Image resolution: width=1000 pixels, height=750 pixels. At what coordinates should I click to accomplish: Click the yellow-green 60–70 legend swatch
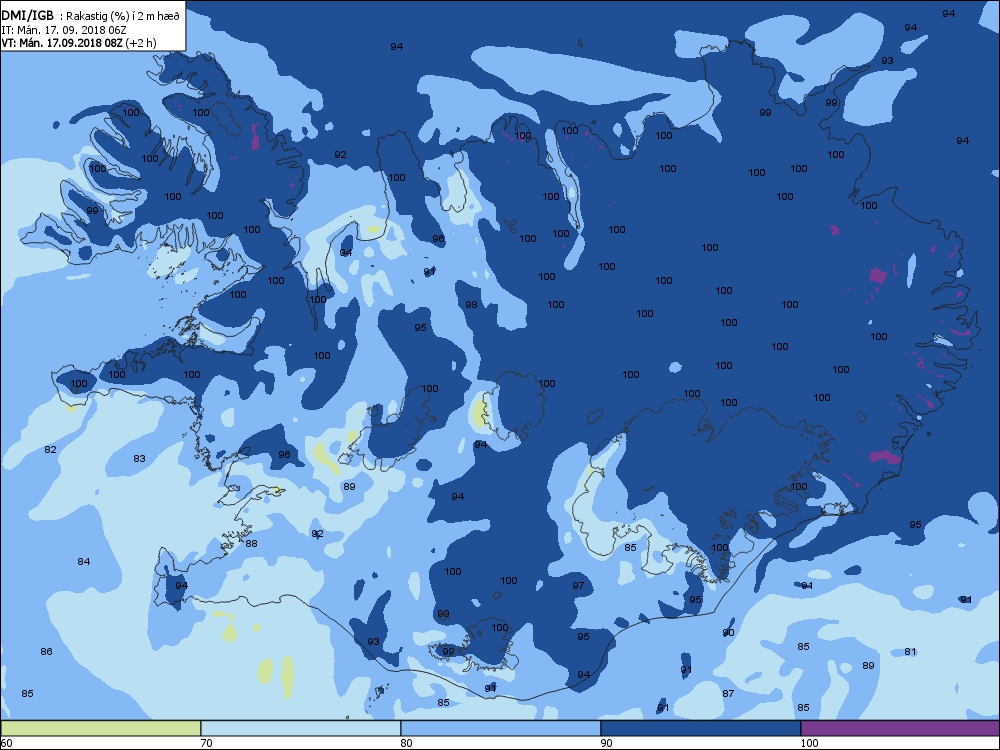tap(101, 728)
